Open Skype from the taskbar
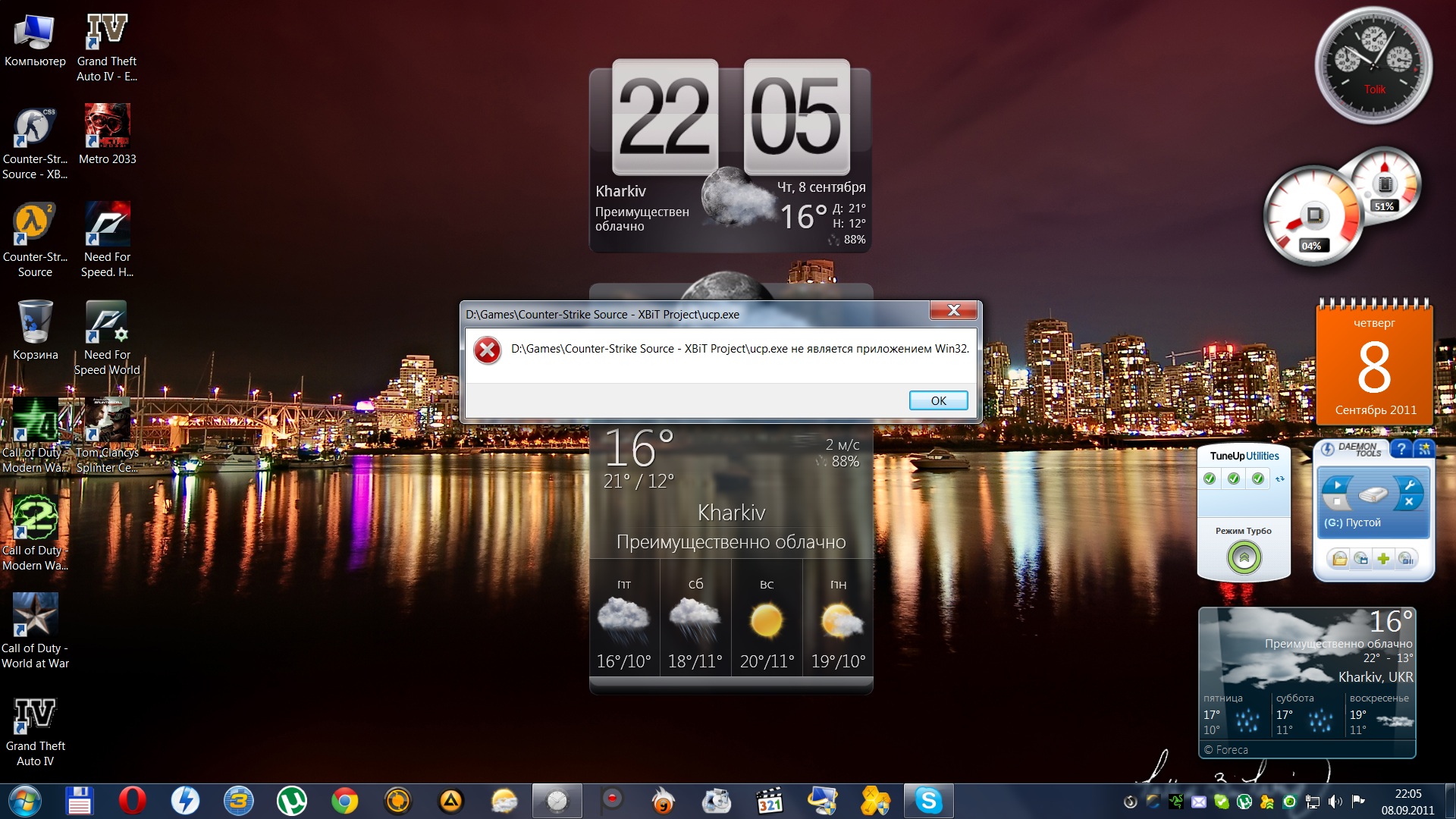This screenshot has height=819, width=1456. click(928, 801)
